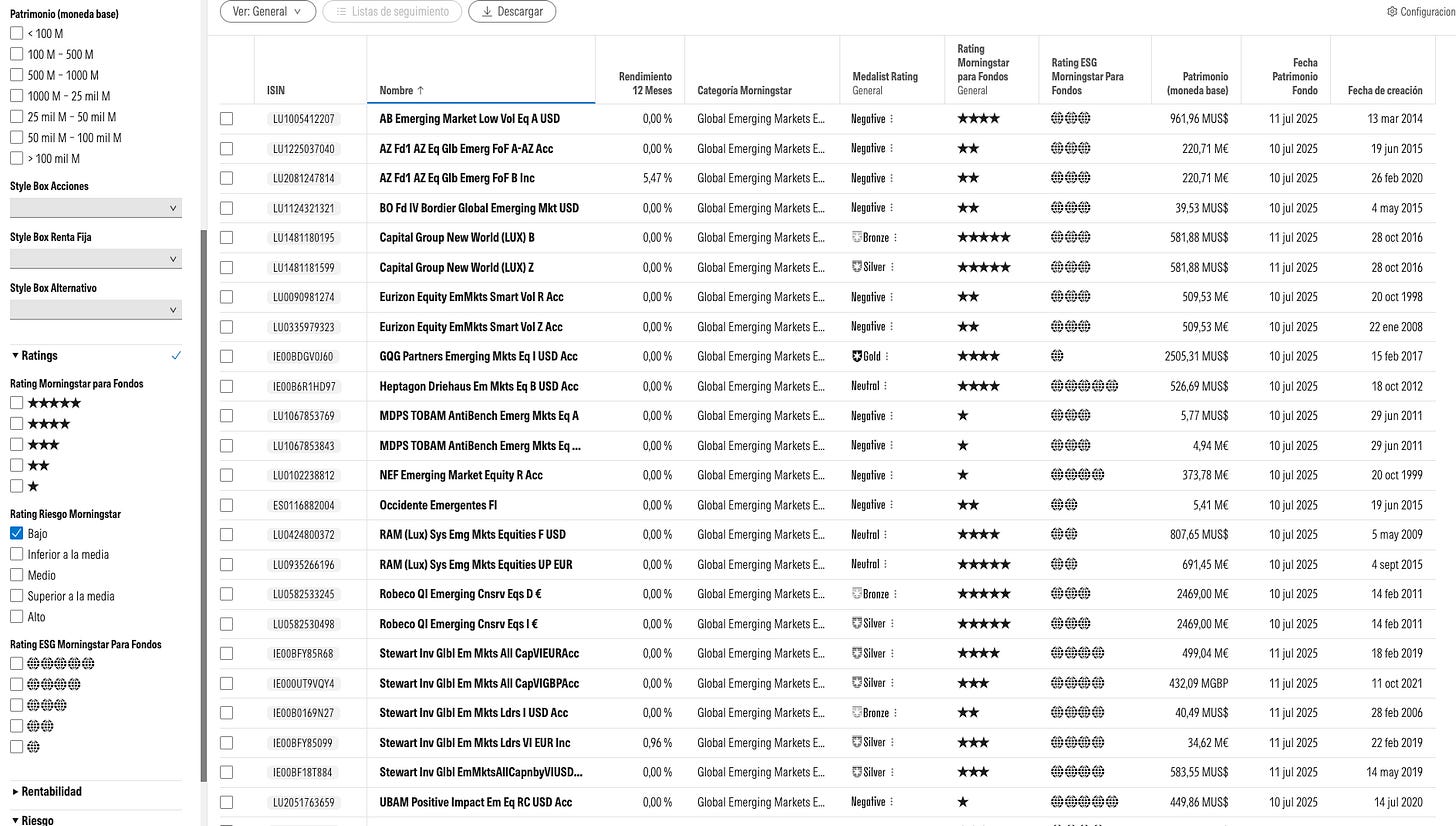Click Silver medal icon for Robeco QI Cnsrv Eqs I
The width and height of the screenshot is (1456, 826).
[x=856, y=624]
